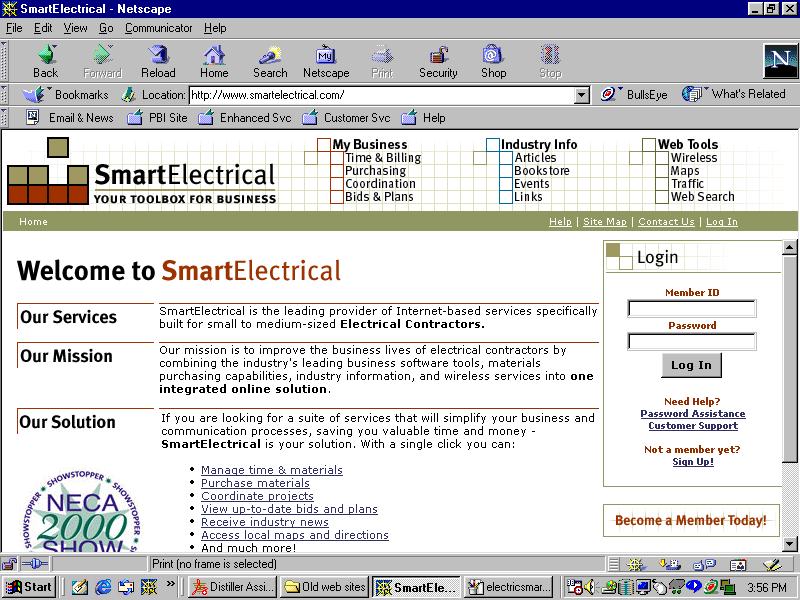Open the Help menu in the menu bar
Screen dimensions: 800x600
(215, 28)
